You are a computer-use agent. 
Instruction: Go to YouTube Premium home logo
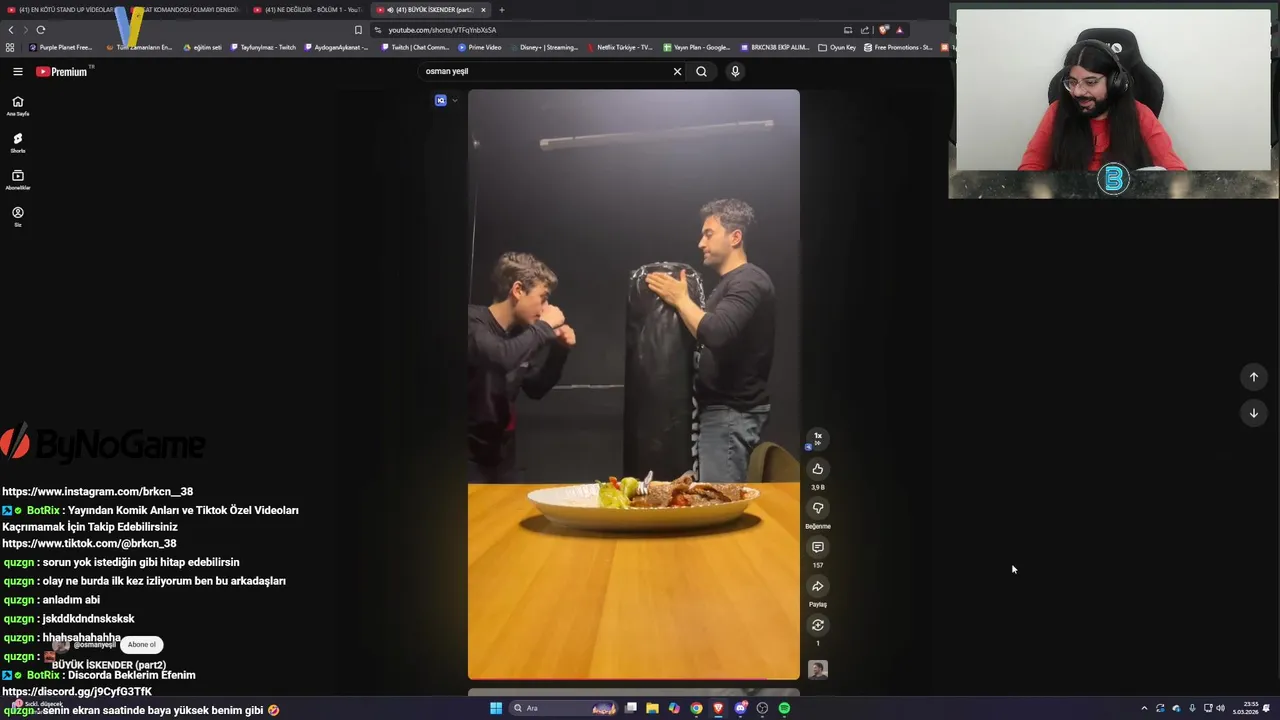(x=62, y=71)
